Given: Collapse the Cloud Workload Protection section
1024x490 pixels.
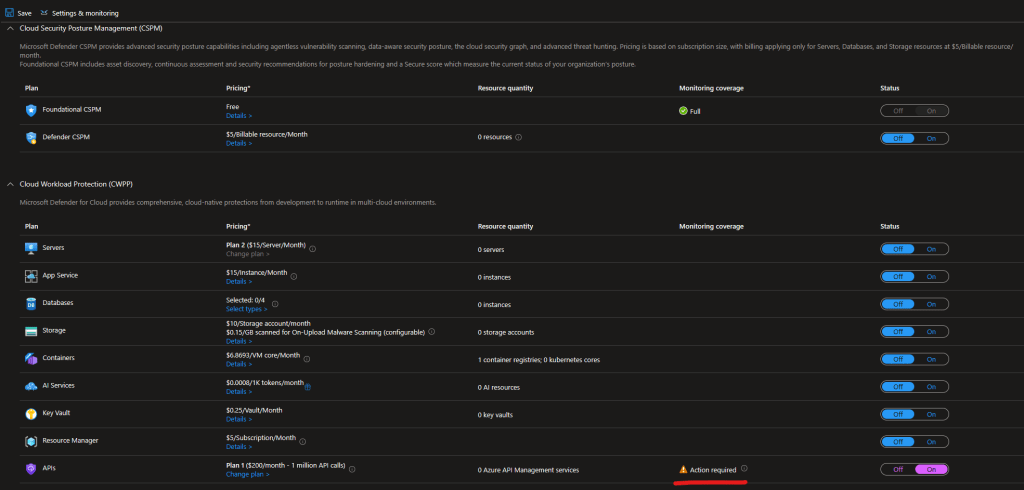Looking at the screenshot, I should point(10,184).
